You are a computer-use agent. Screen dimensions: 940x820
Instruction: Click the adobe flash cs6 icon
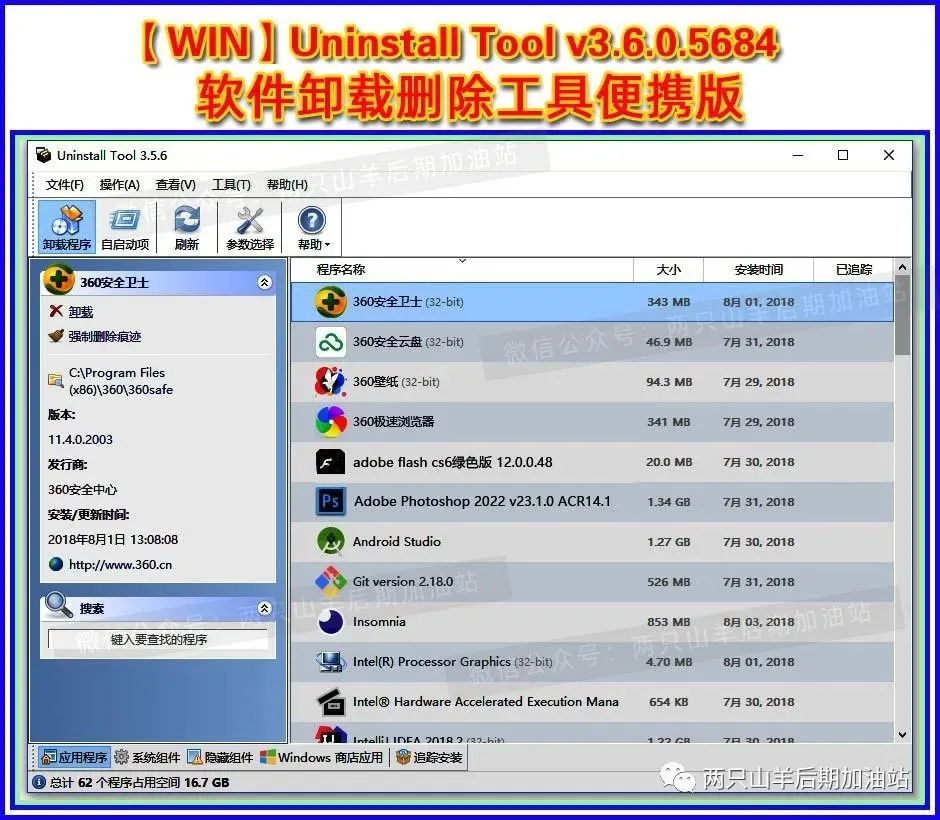[330, 462]
